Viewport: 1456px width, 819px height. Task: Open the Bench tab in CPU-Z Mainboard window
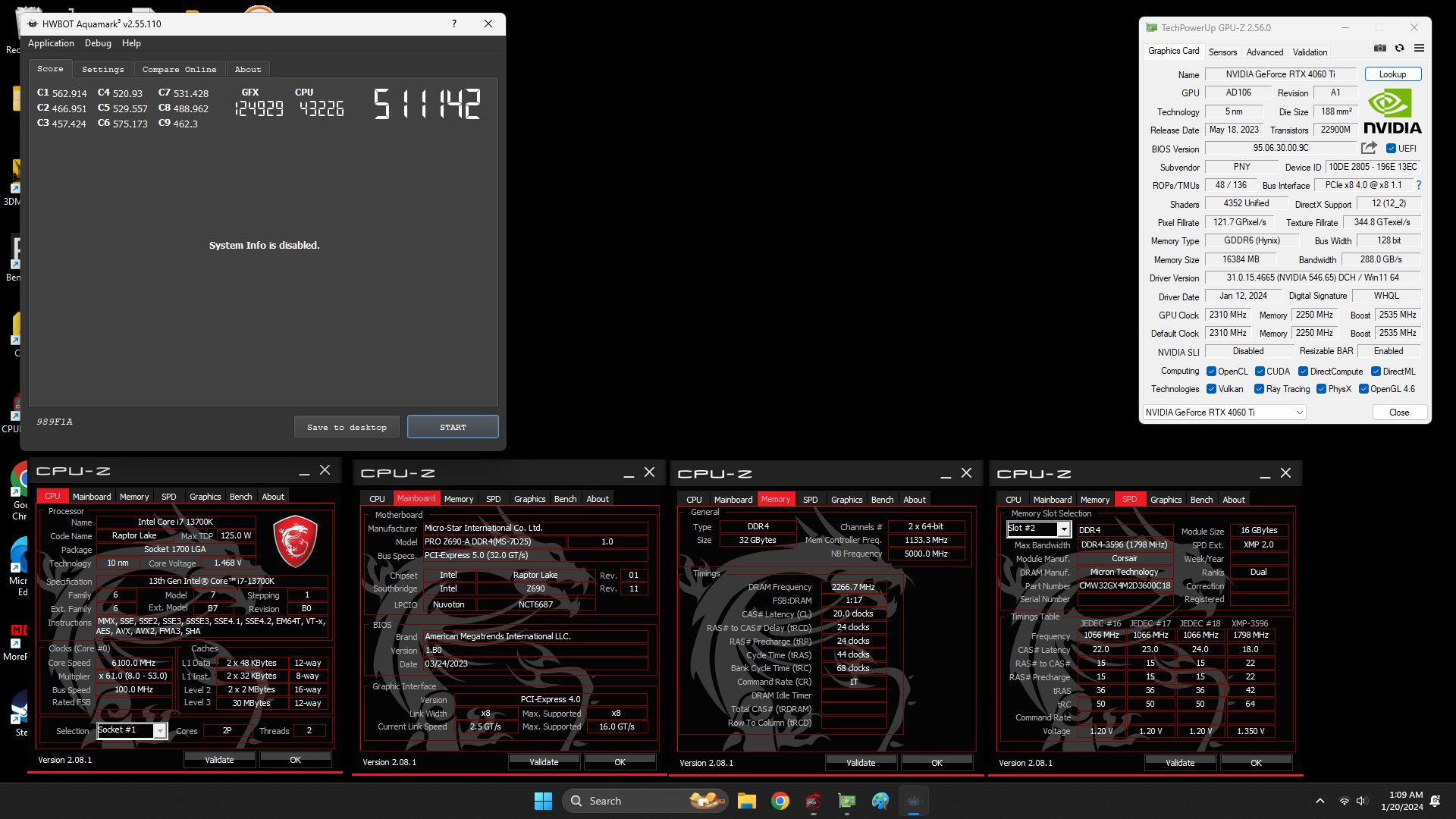click(x=565, y=499)
